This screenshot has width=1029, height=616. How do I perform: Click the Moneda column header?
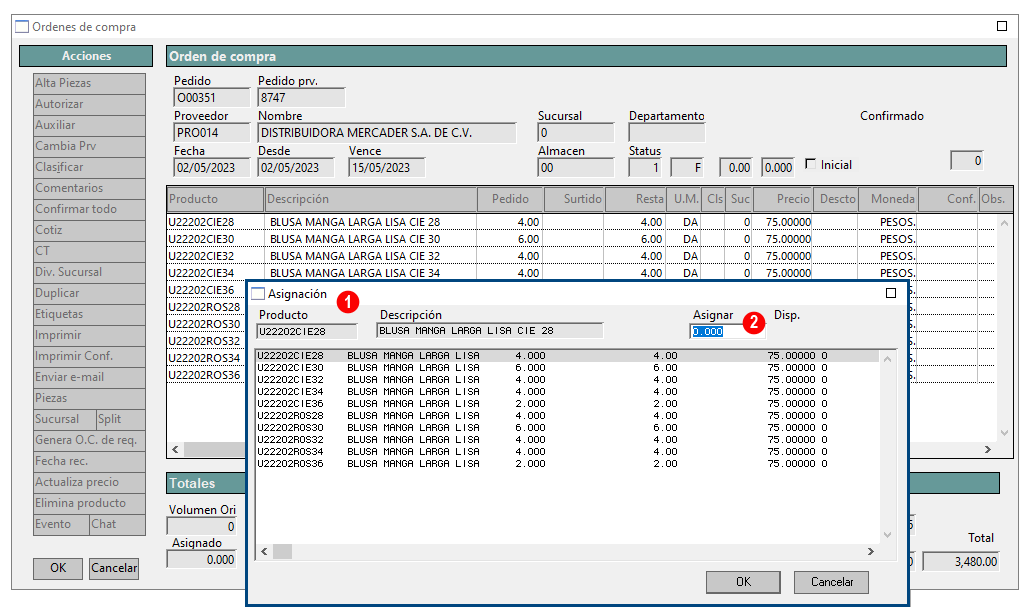click(x=887, y=199)
